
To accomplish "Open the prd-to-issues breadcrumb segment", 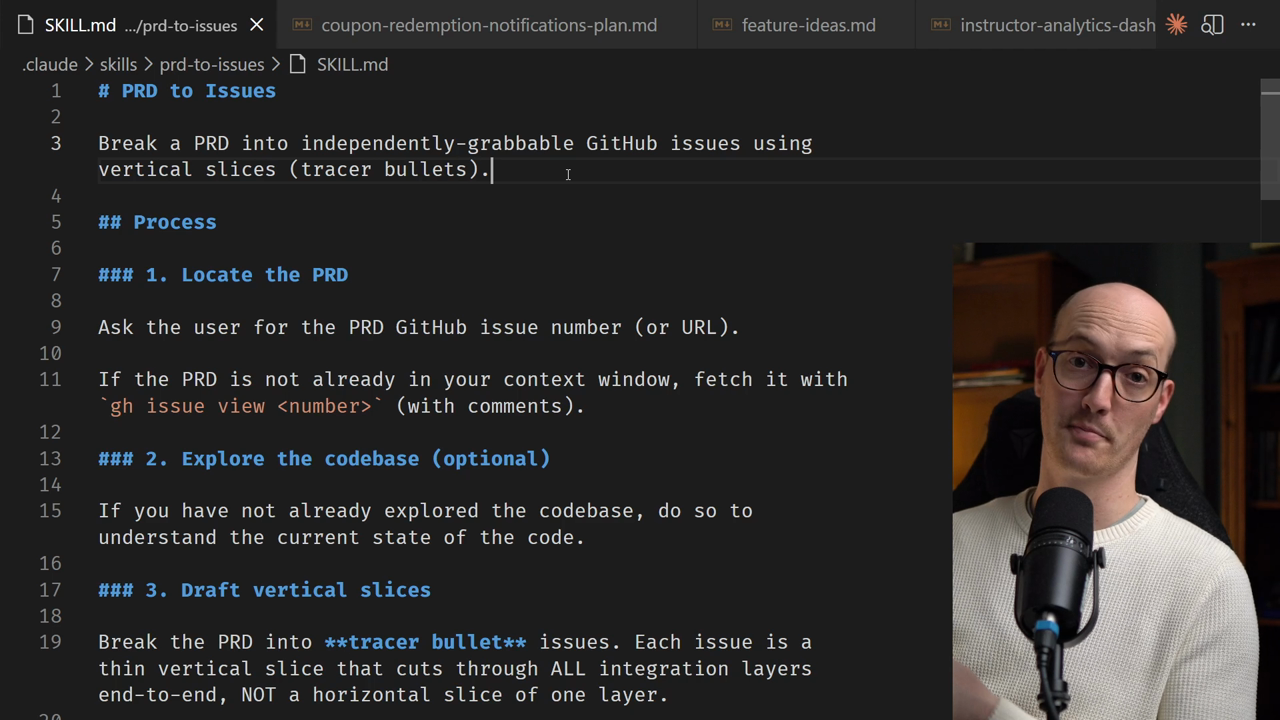I will 212,64.
